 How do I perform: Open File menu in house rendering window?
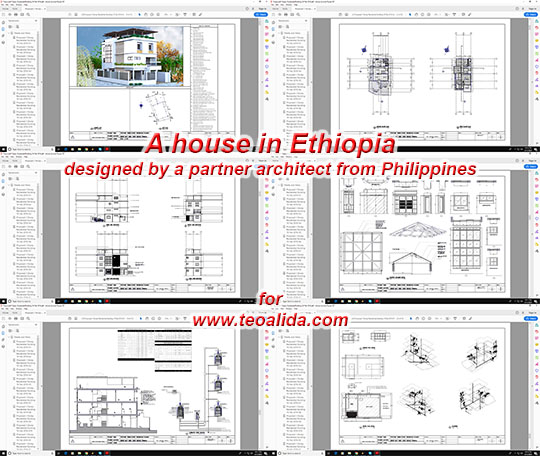(2, 5)
